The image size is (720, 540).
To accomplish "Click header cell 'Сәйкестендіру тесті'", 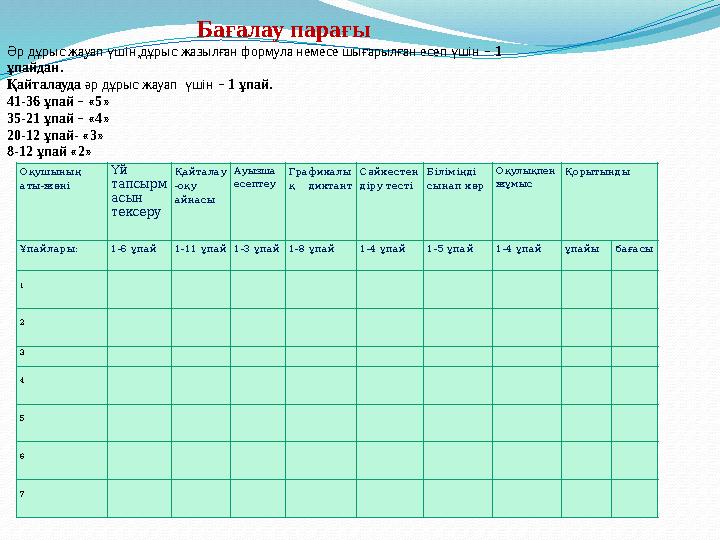I will click(x=389, y=202).
